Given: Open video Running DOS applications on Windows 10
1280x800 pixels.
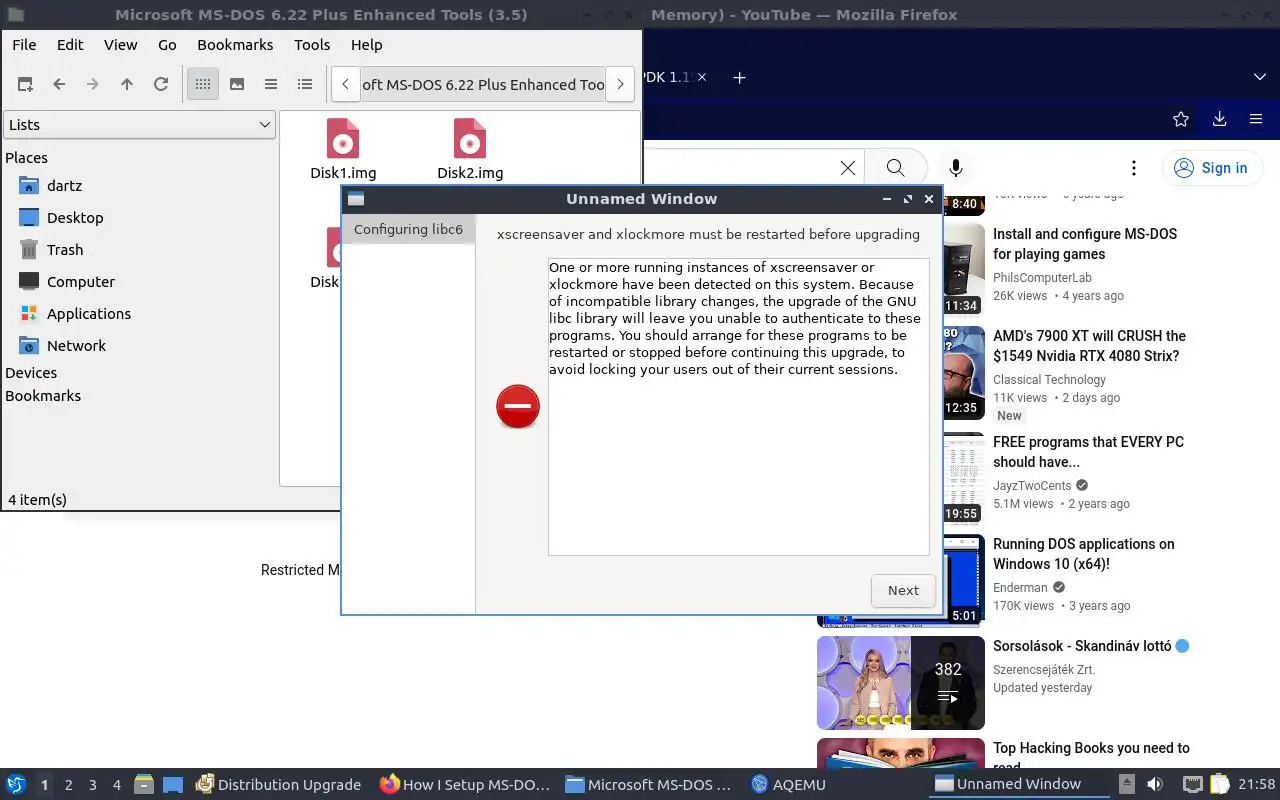Looking at the screenshot, I should [x=1083, y=554].
